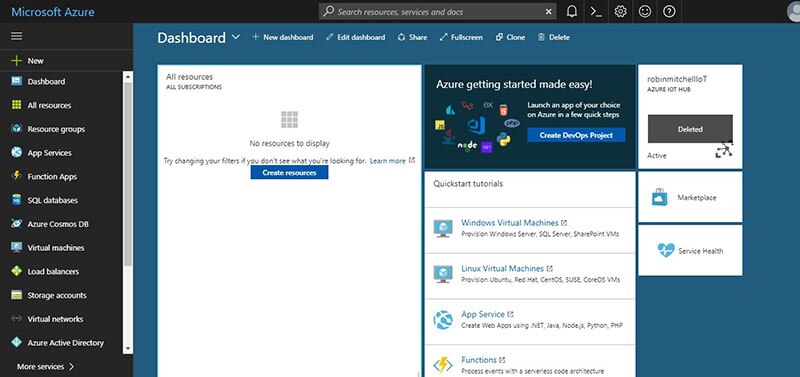Click the feedback smiley icon

click(645, 12)
